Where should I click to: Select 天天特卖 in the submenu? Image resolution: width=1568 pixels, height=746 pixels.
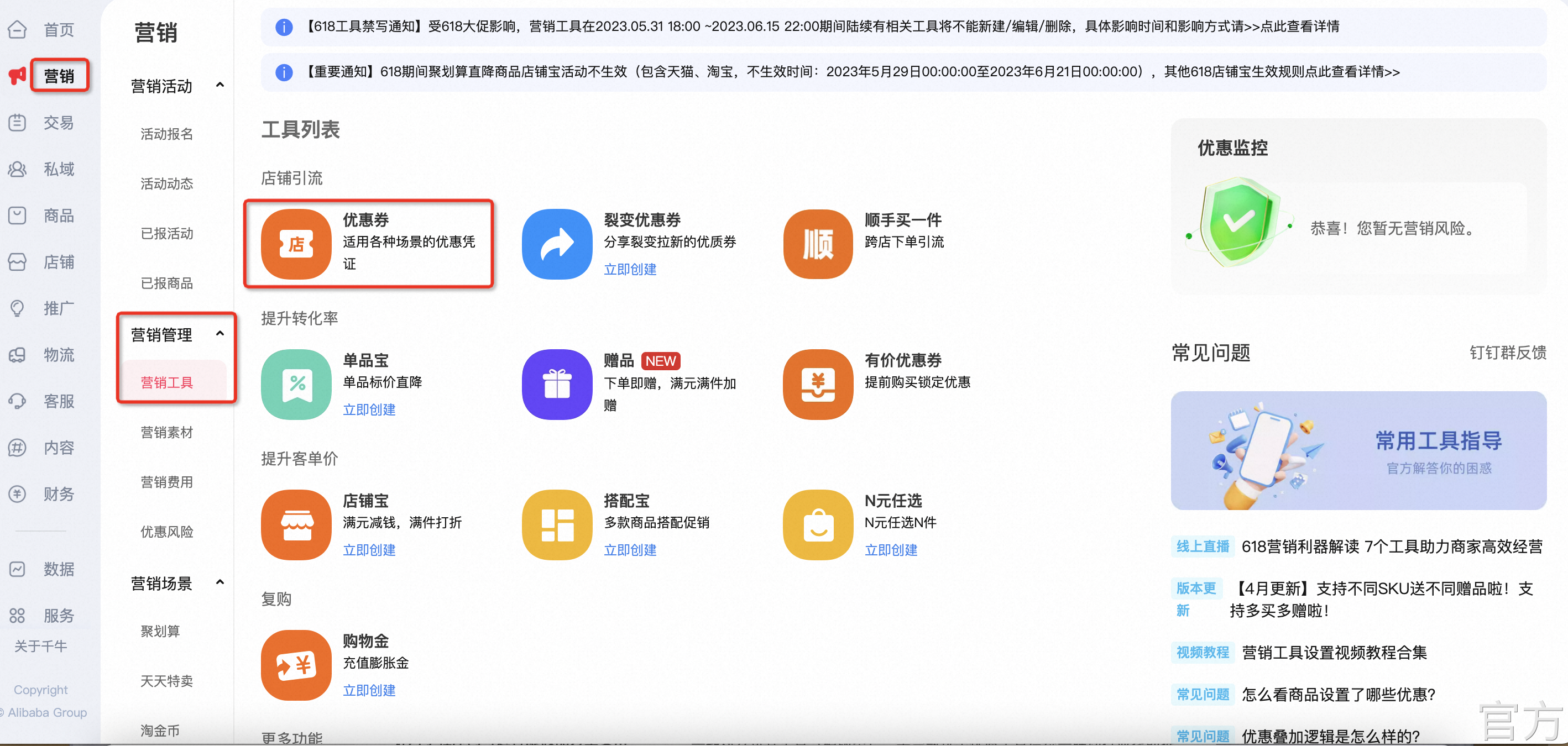pyautogui.click(x=167, y=681)
